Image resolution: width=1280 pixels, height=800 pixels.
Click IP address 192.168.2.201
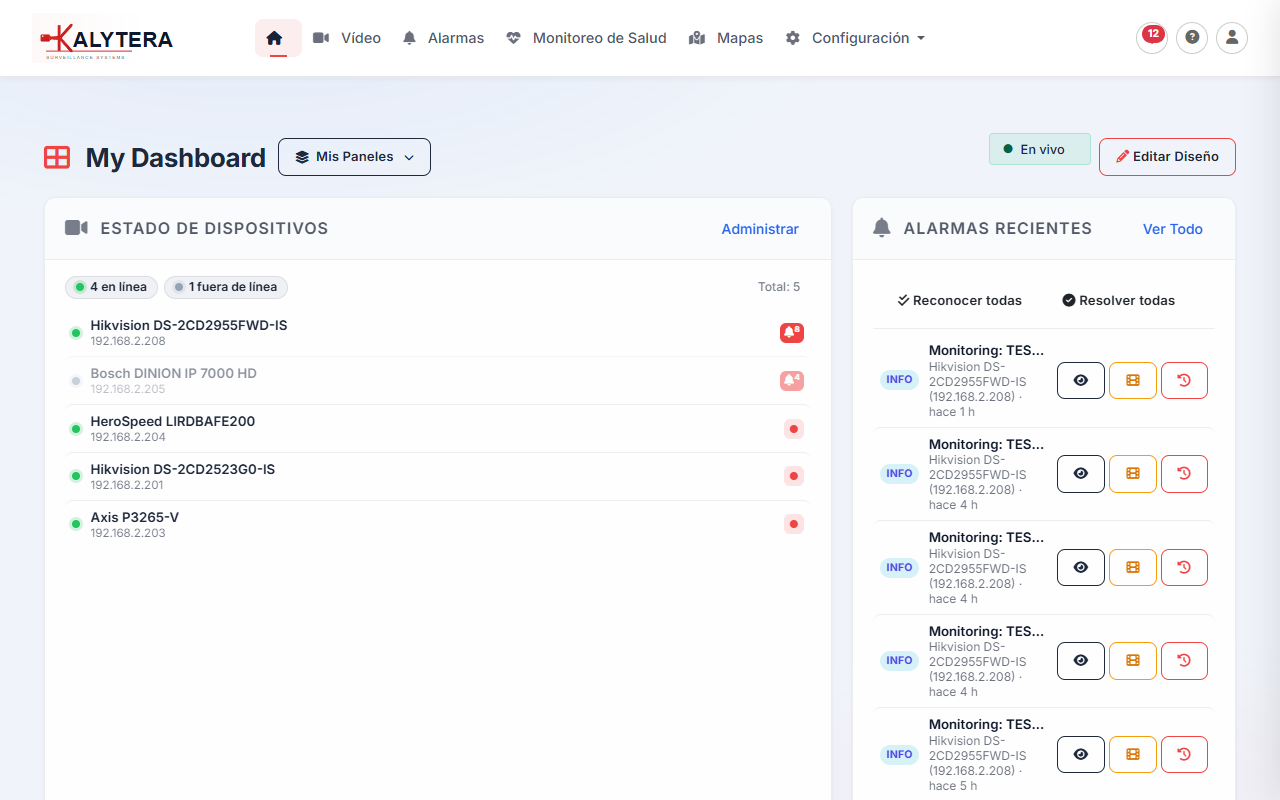(128, 485)
